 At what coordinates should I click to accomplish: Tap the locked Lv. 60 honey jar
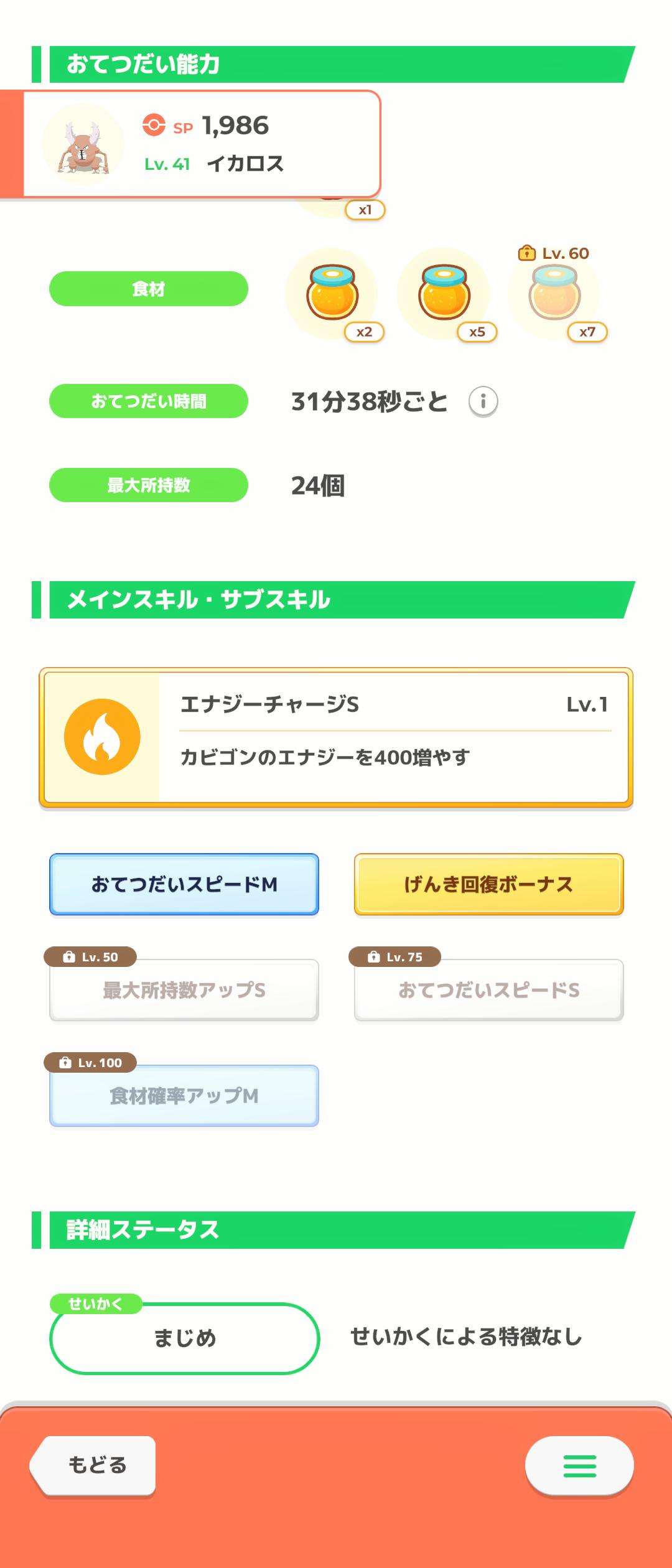point(554,293)
